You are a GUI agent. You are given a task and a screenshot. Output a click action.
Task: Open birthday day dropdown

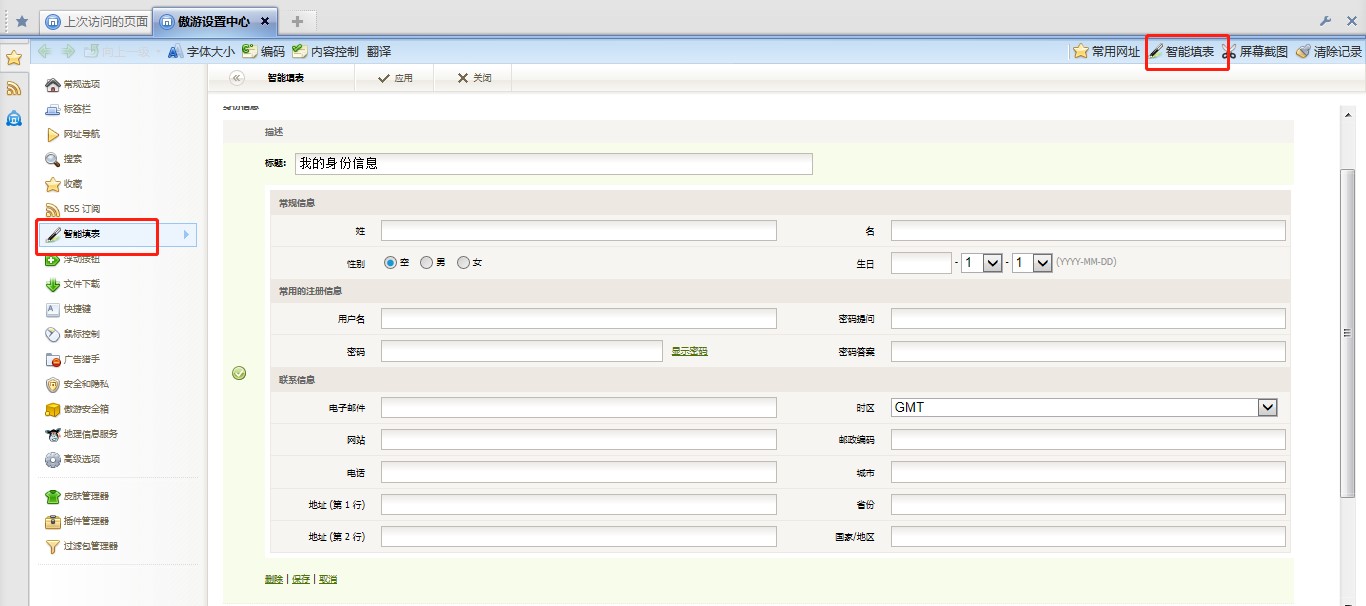[x=1042, y=262]
